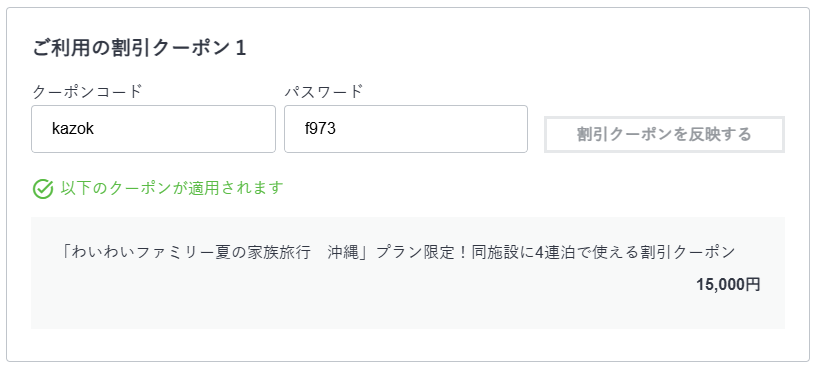Screen dimensions: 822x371
Task: Click the 割引クーポンを反映する button
Action: (x=664, y=134)
